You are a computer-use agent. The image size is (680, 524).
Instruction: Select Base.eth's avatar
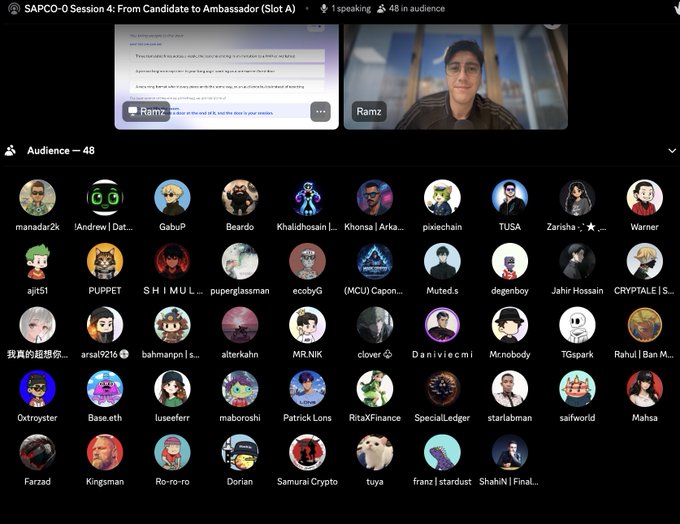click(105, 389)
